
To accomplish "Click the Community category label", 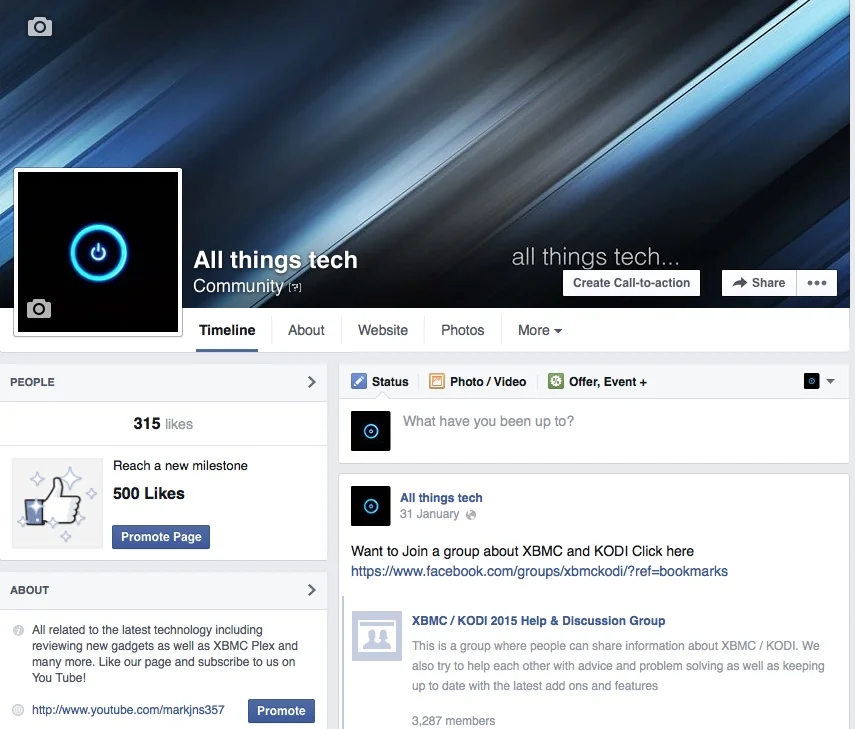I will point(238,286).
